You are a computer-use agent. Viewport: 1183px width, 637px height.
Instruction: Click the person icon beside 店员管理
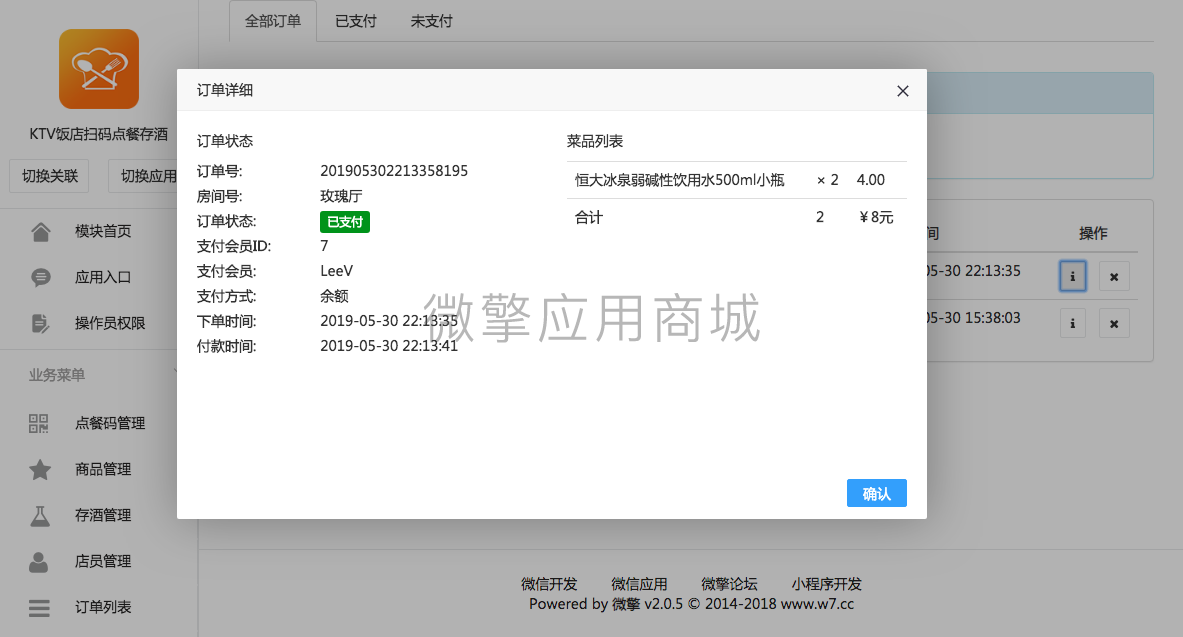click(38, 562)
